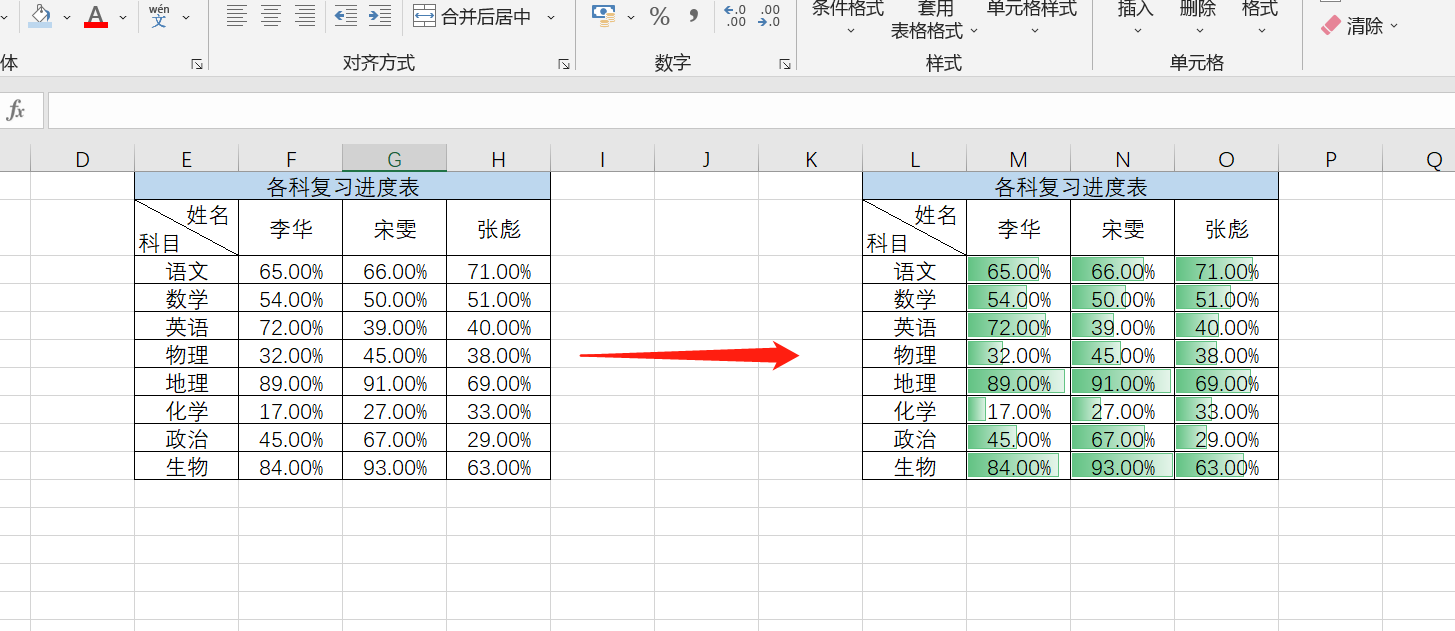Open accounting format dropdown arrow

pyautogui.click(x=630, y=17)
